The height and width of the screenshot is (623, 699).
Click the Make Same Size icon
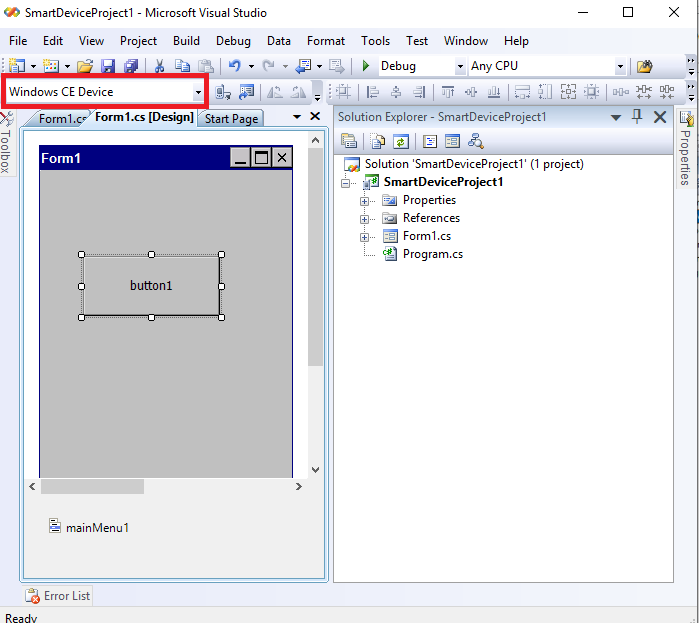(568, 92)
